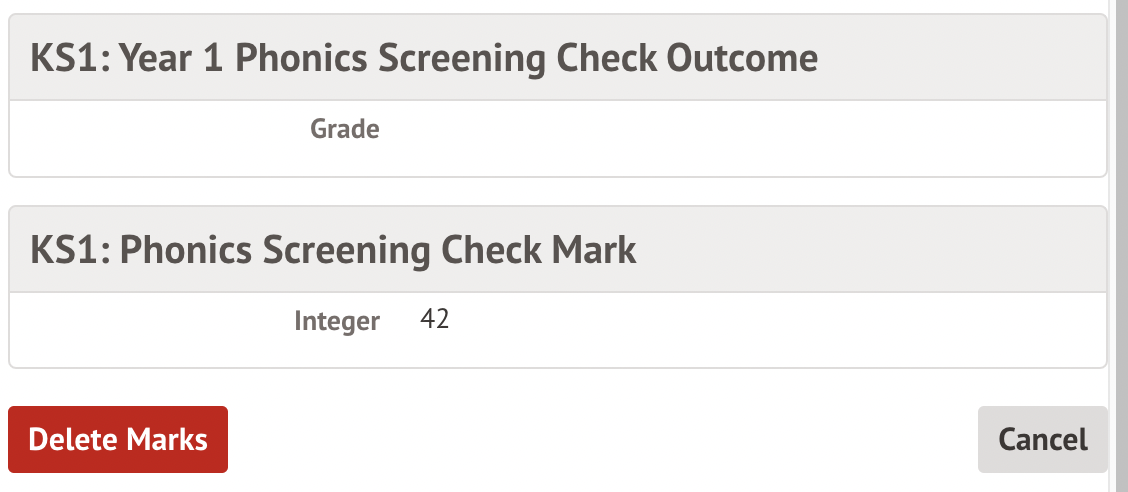
Task: Select the Integer value 42
Action: pos(435,320)
